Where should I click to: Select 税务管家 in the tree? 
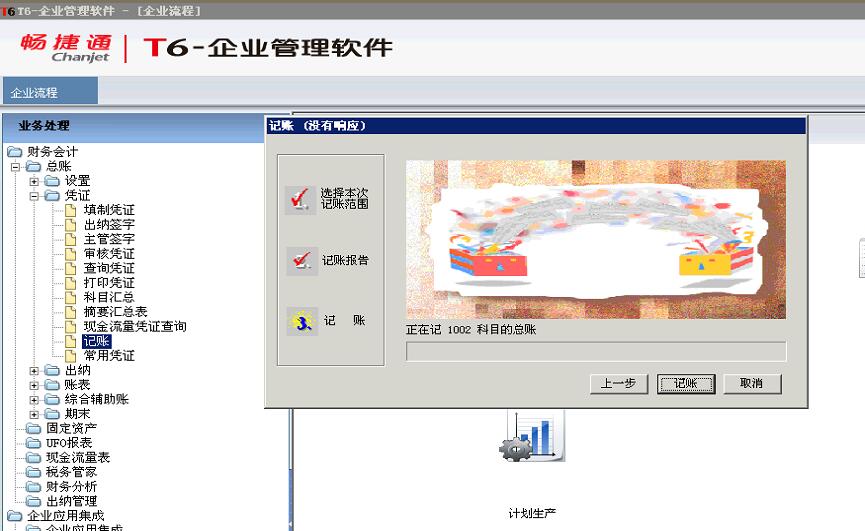pyautogui.click(x=72, y=472)
